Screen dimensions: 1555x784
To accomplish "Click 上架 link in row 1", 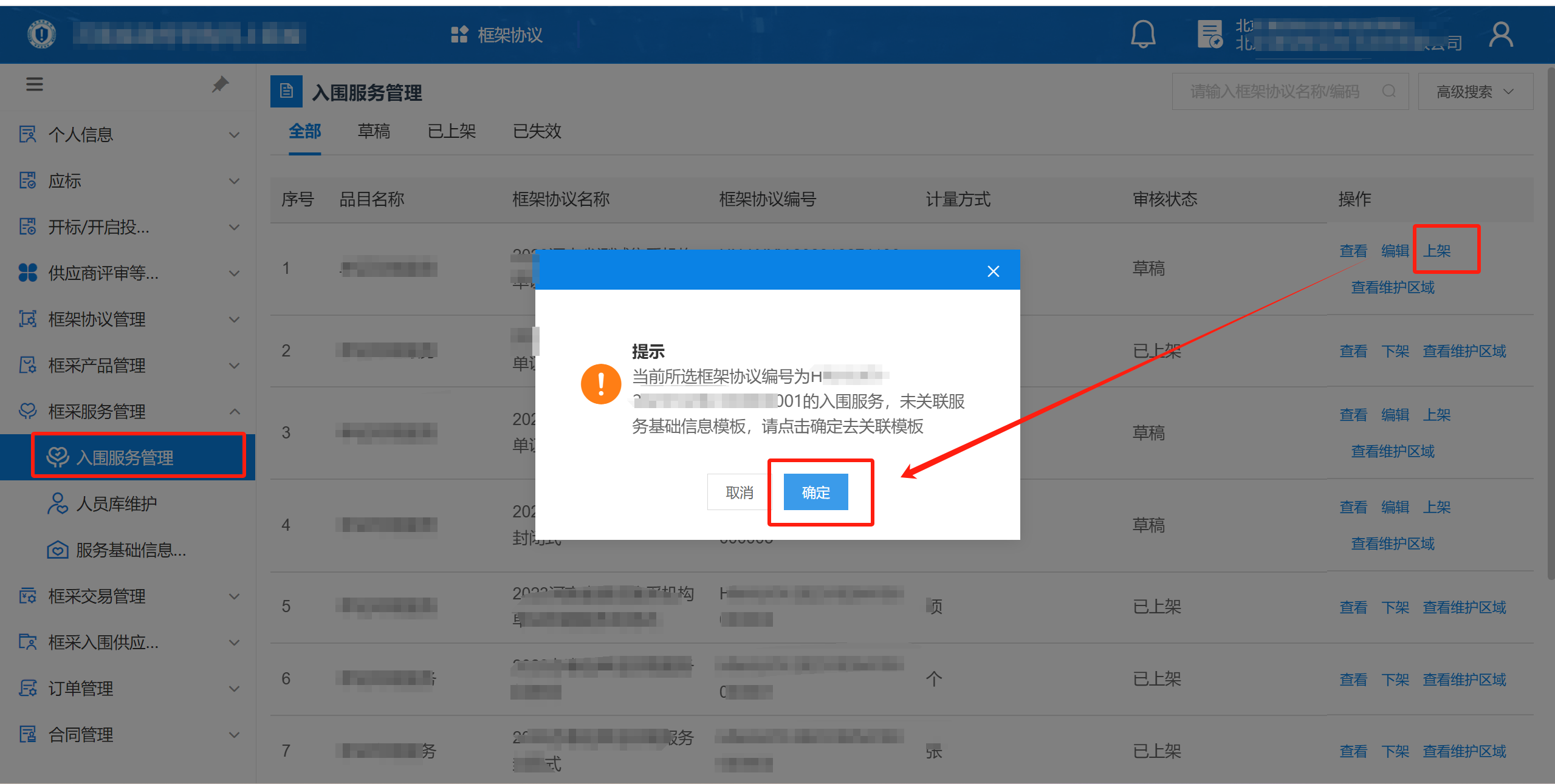I will [1437, 250].
